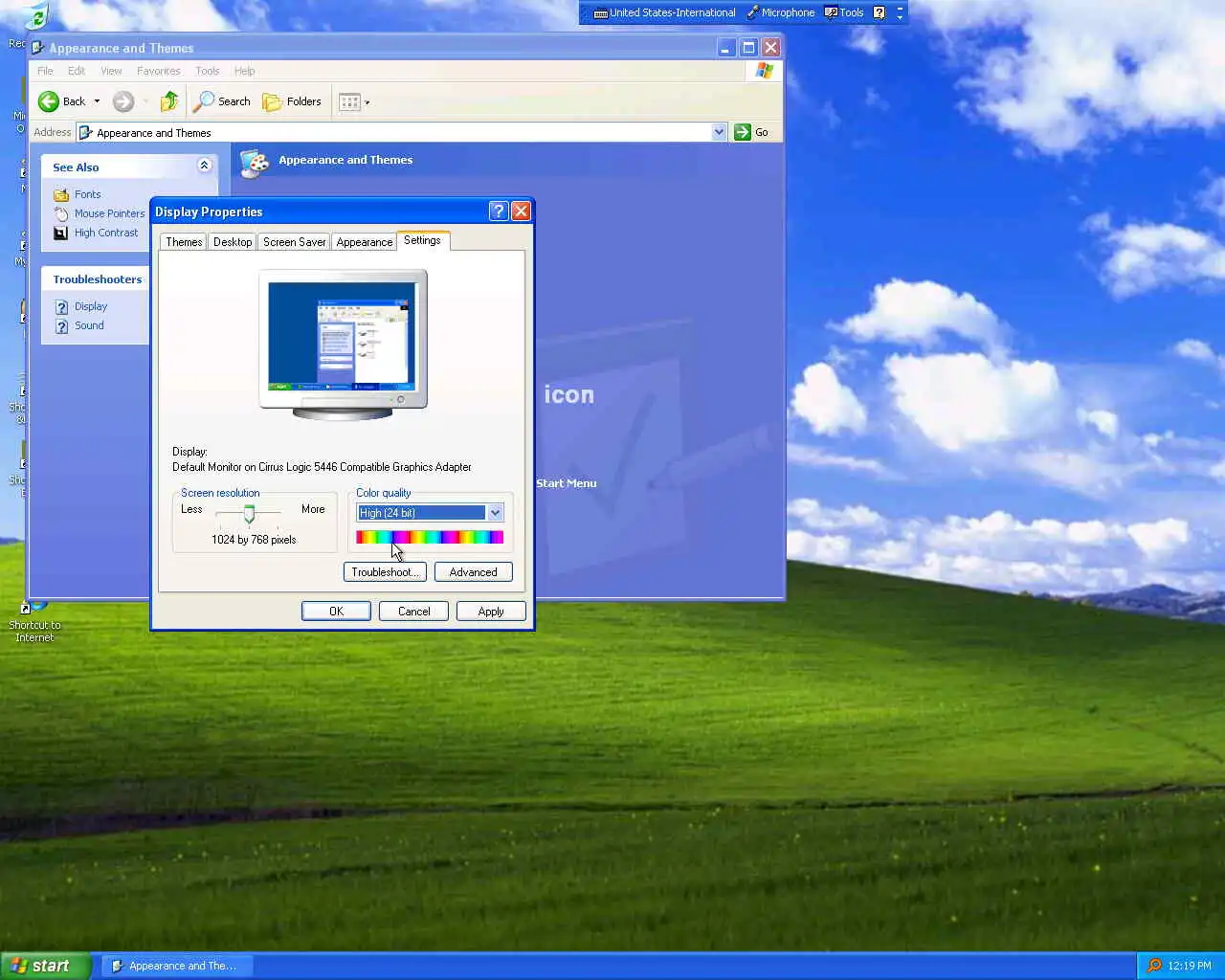Switch to the Appearance tab
The width and height of the screenshot is (1225, 980).
coord(365,242)
